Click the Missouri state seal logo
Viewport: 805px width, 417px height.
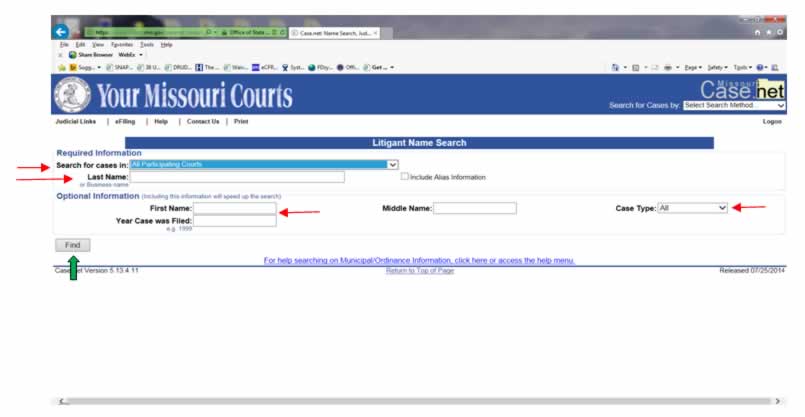click(72, 95)
